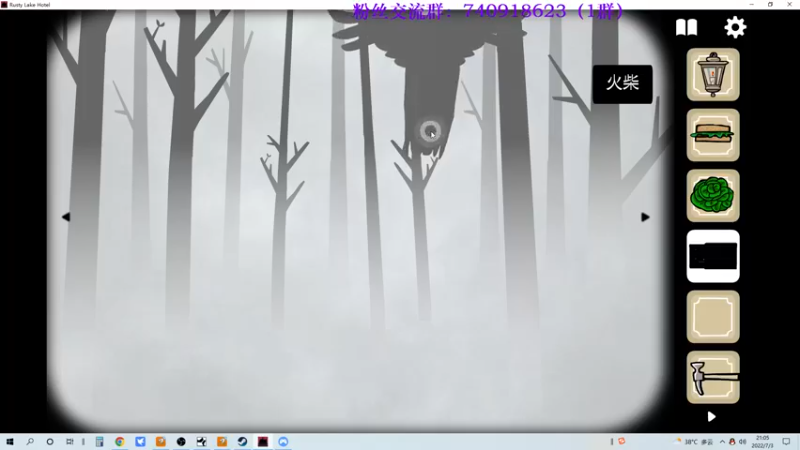Open taskbar search magnifier

click(x=30, y=441)
